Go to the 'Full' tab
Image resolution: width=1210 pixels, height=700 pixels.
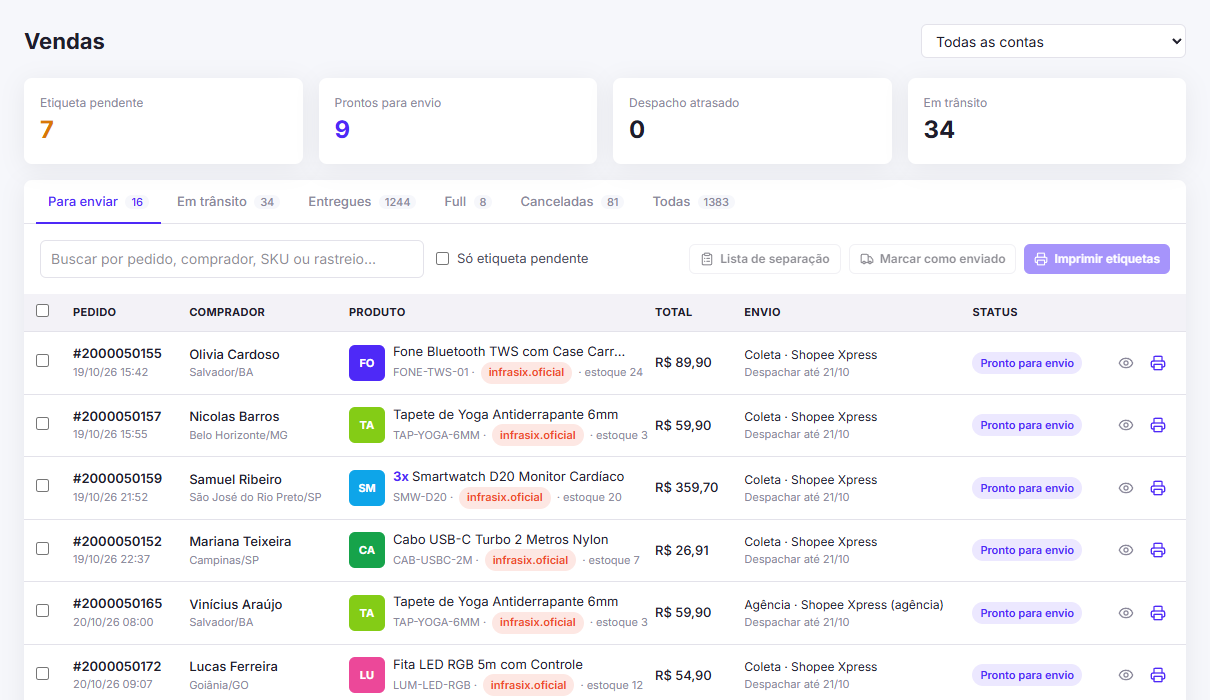click(x=468, y=202)
